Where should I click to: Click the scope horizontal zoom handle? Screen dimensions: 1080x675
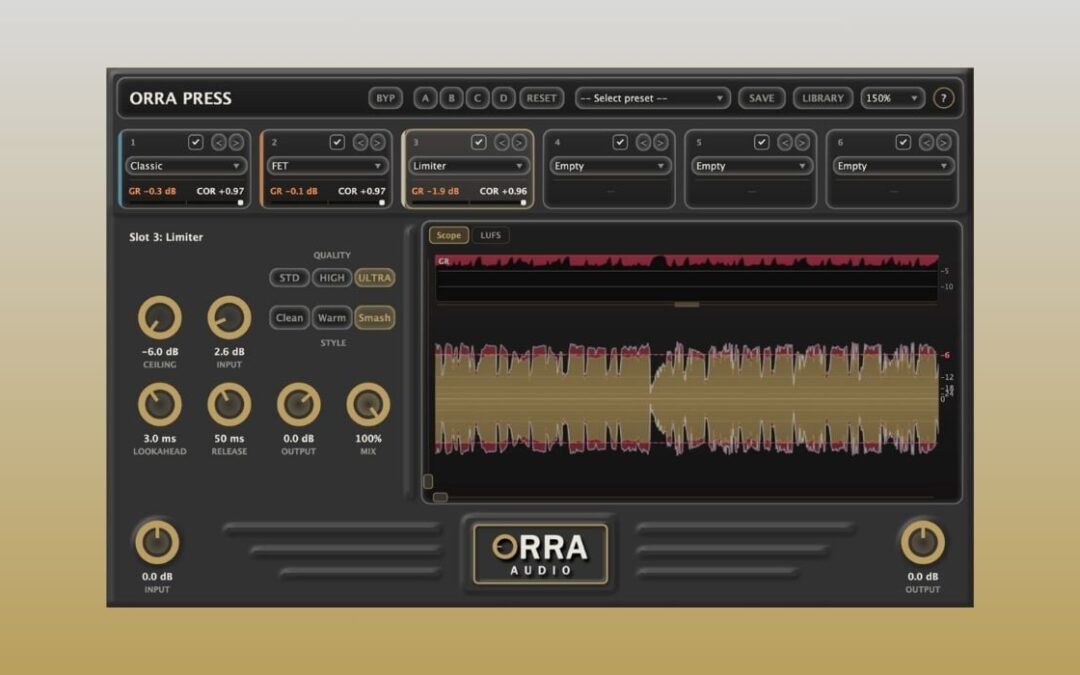tap(440, 497)
